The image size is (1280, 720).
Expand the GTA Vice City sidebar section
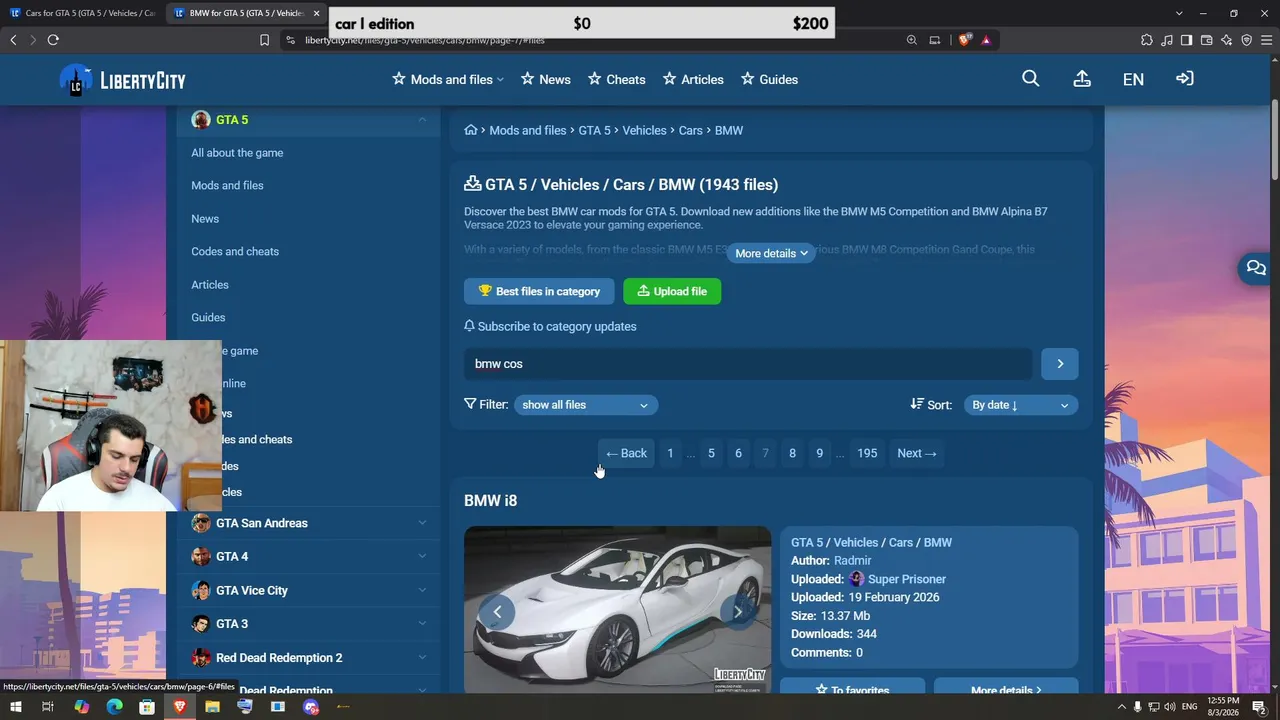point(422,590)
